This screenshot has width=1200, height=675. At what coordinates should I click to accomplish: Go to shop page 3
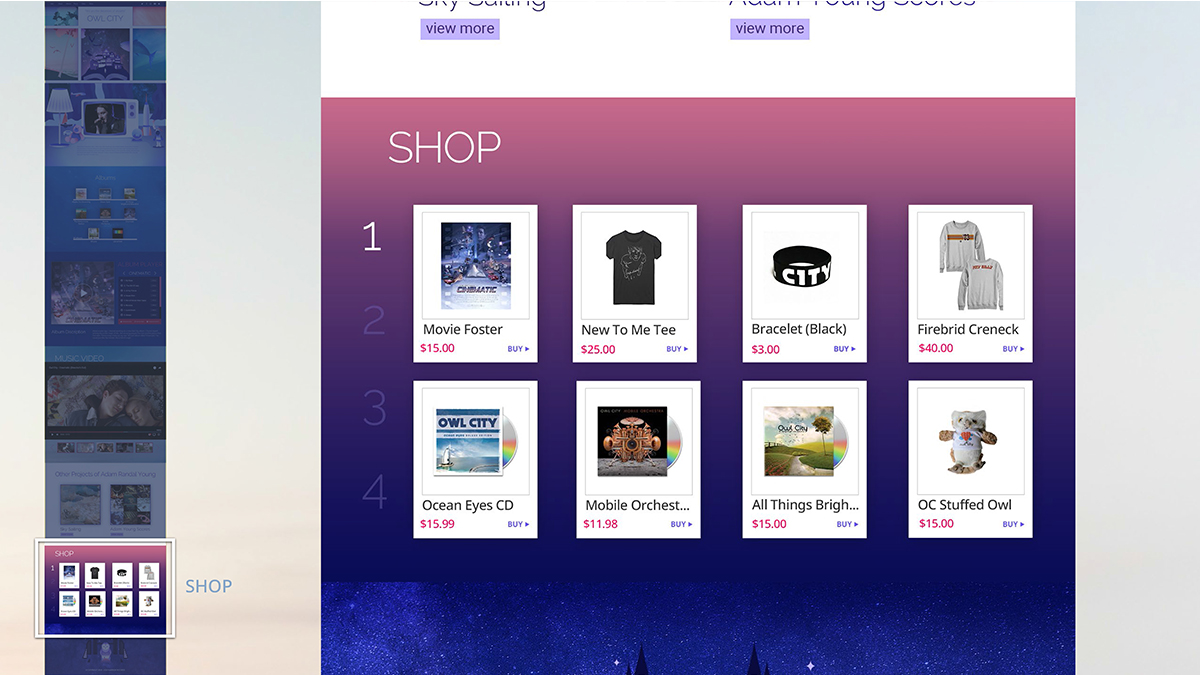click(x=374, y=408)
